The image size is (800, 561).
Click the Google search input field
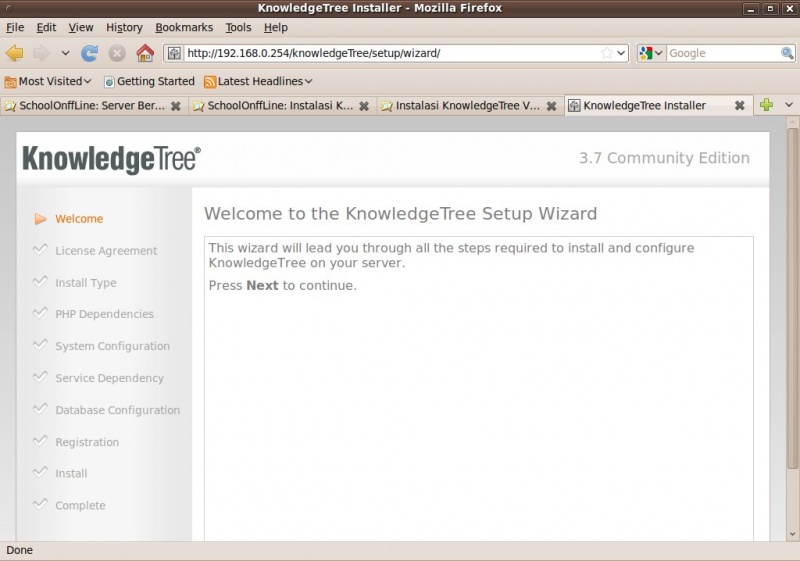(722, 53)
